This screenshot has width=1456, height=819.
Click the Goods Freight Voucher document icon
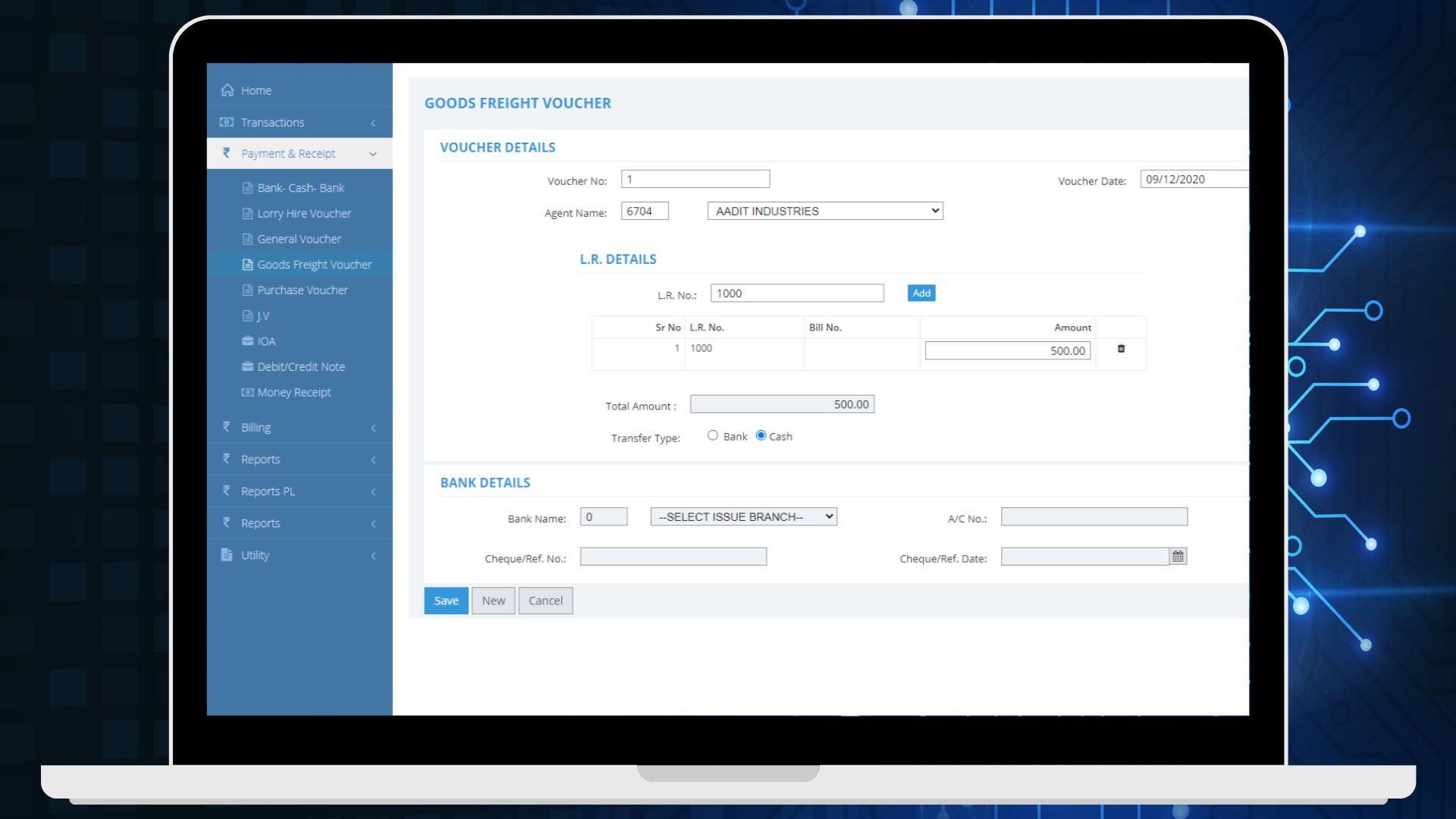click(247, 265)
